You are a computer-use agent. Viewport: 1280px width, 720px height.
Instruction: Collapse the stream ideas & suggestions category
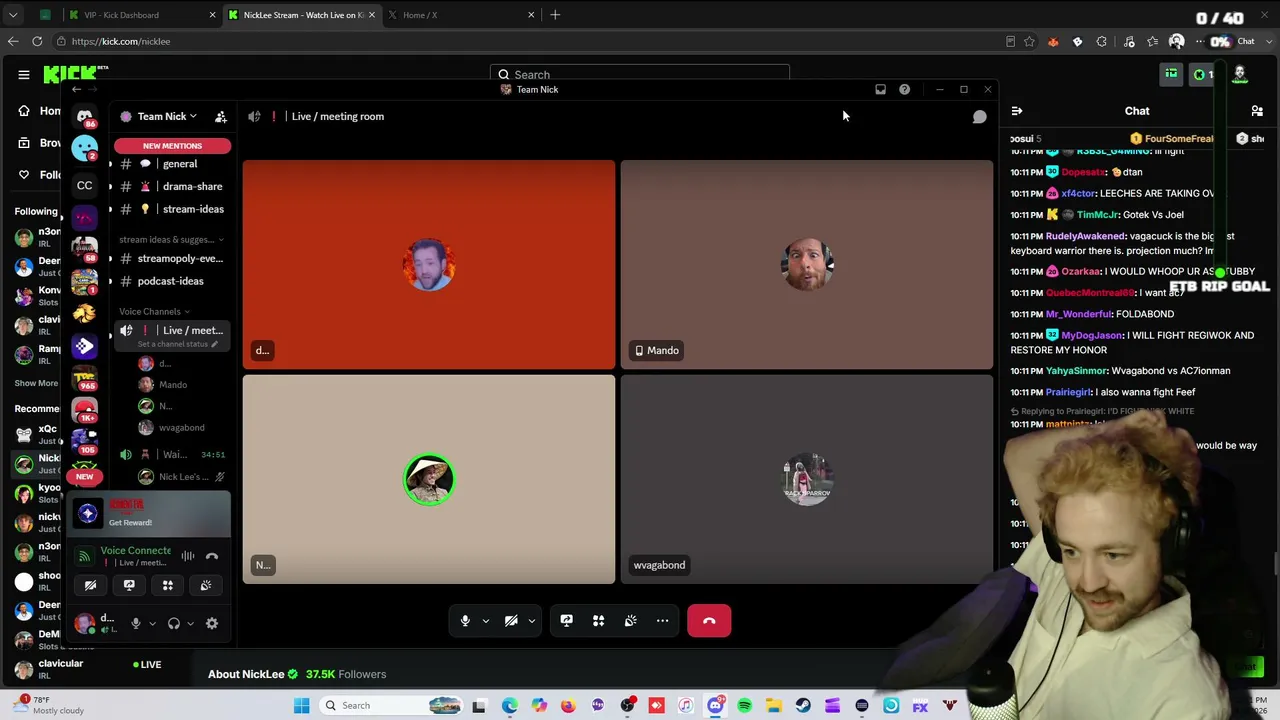tap(171, 240)
